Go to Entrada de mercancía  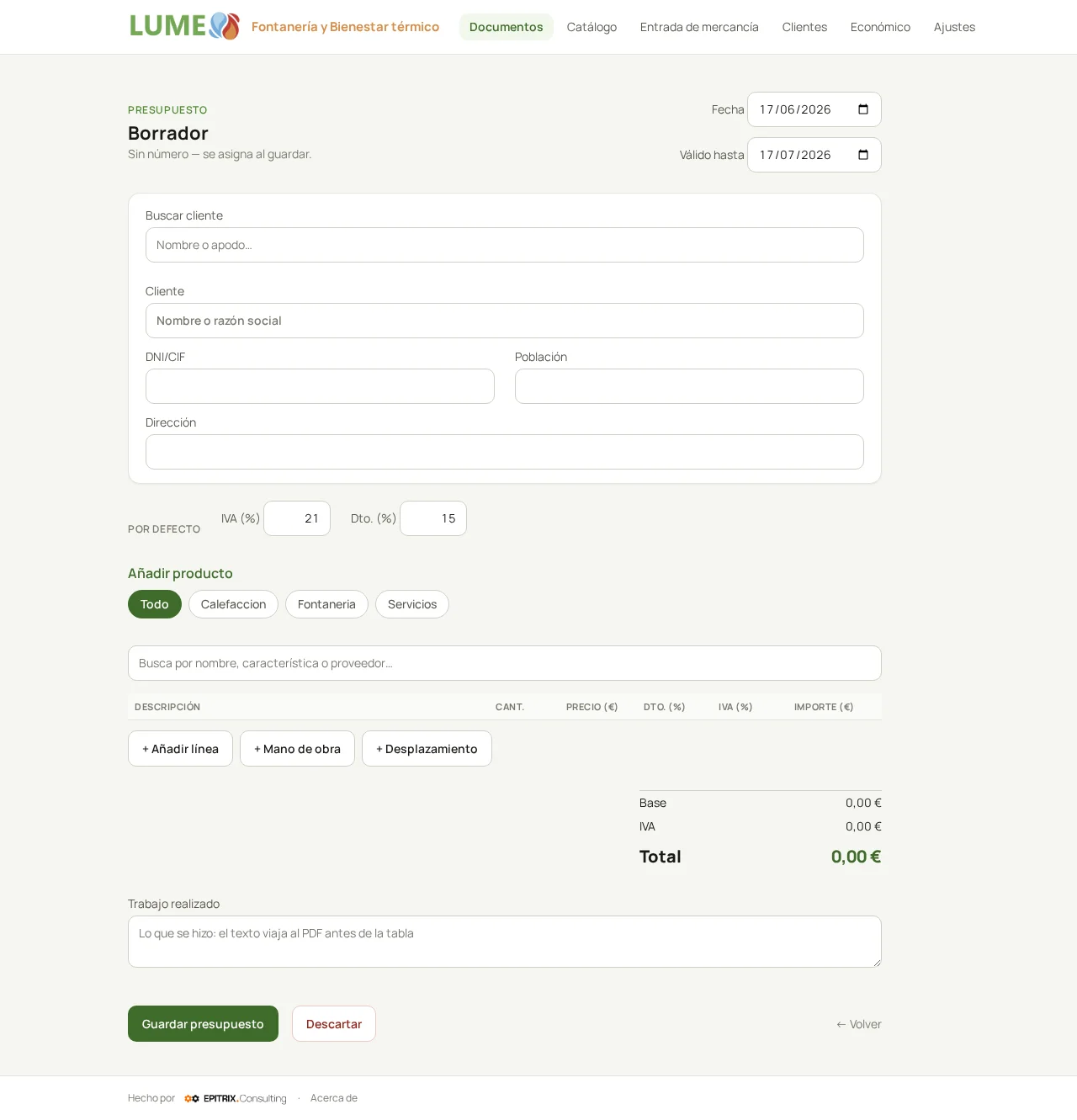(x=699, y=27)
